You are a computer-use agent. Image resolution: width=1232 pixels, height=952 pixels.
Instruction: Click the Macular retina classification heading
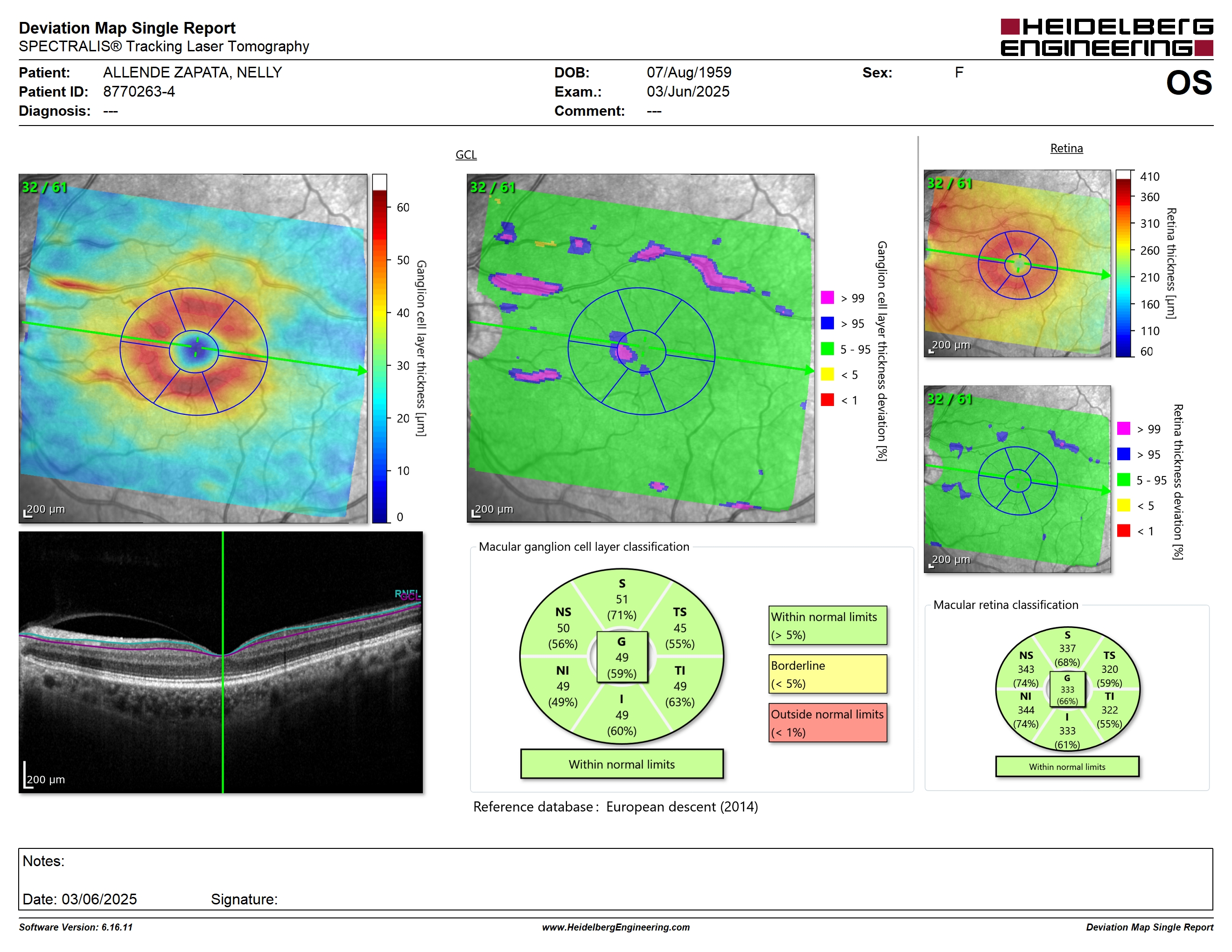pos(1006,605)
